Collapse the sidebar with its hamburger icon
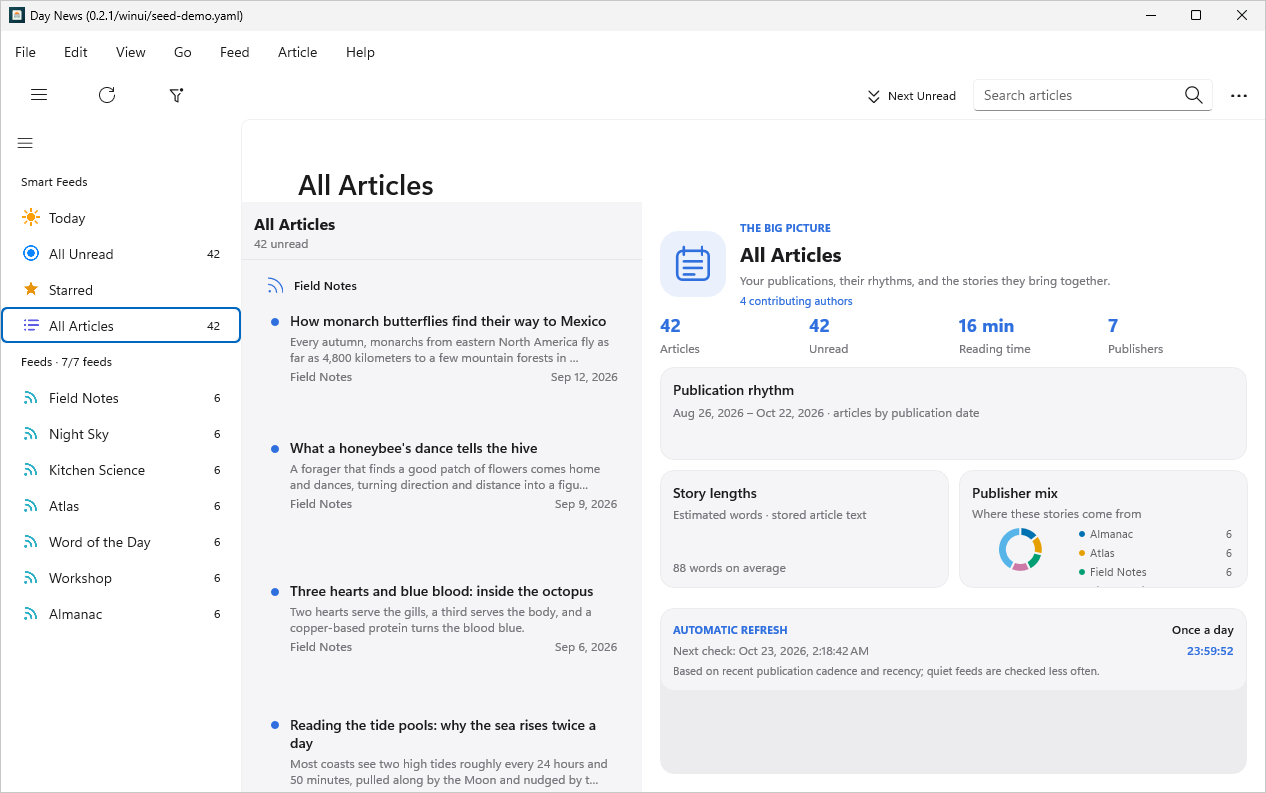The width and height of the screenshot is (1266, 793). [25, 143]
